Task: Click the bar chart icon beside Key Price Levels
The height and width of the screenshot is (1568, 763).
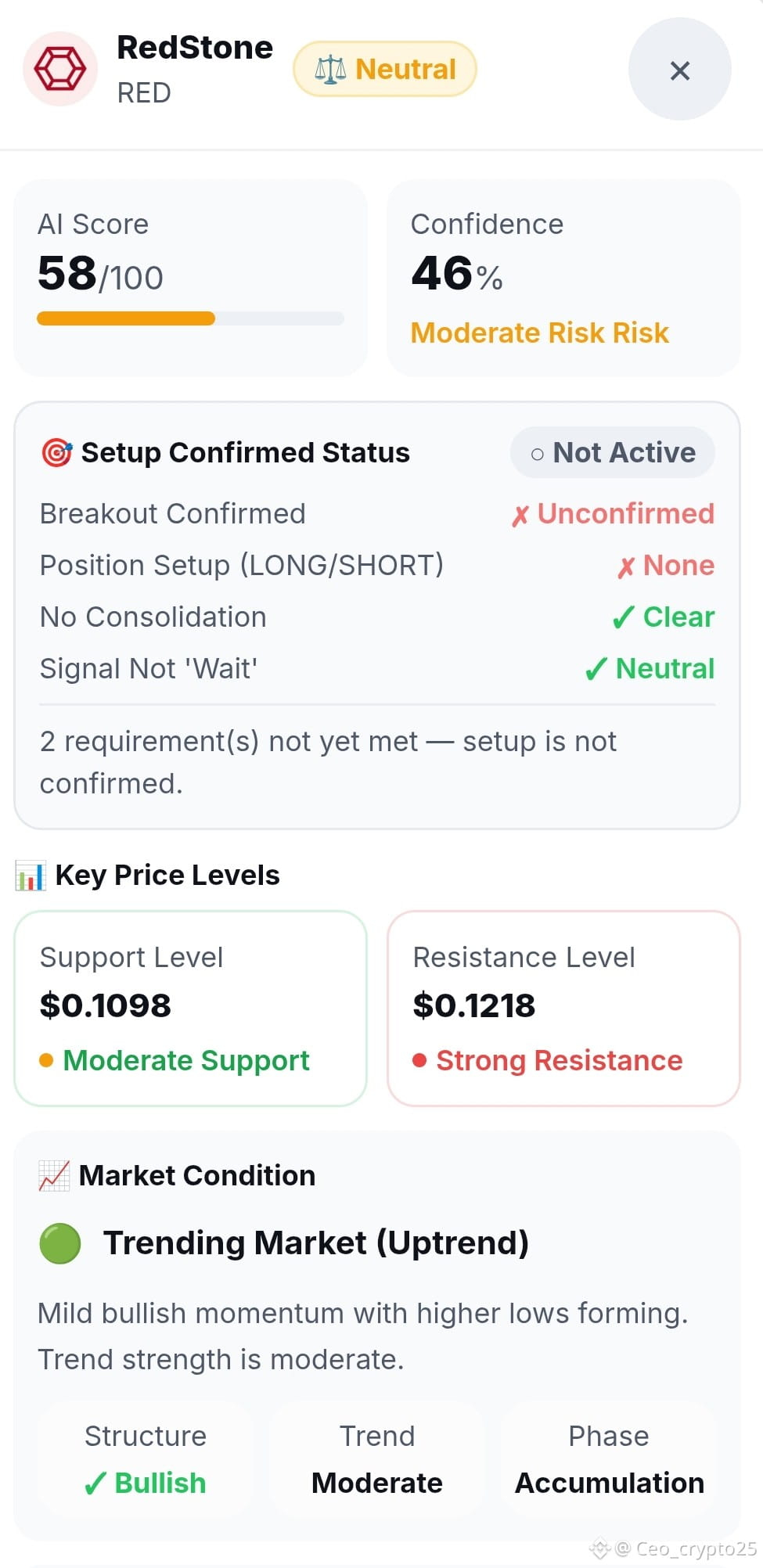Action: click(x=31, y=875)
